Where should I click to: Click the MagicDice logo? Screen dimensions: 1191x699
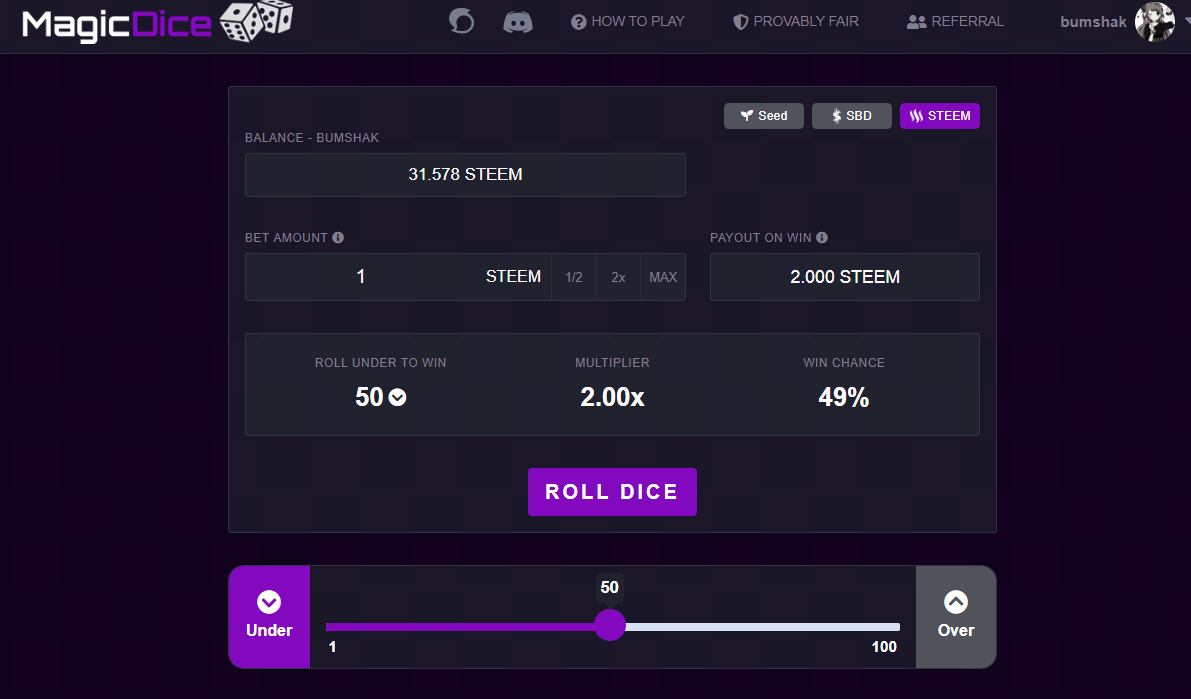pyautogui.click(x=157, y=21)
